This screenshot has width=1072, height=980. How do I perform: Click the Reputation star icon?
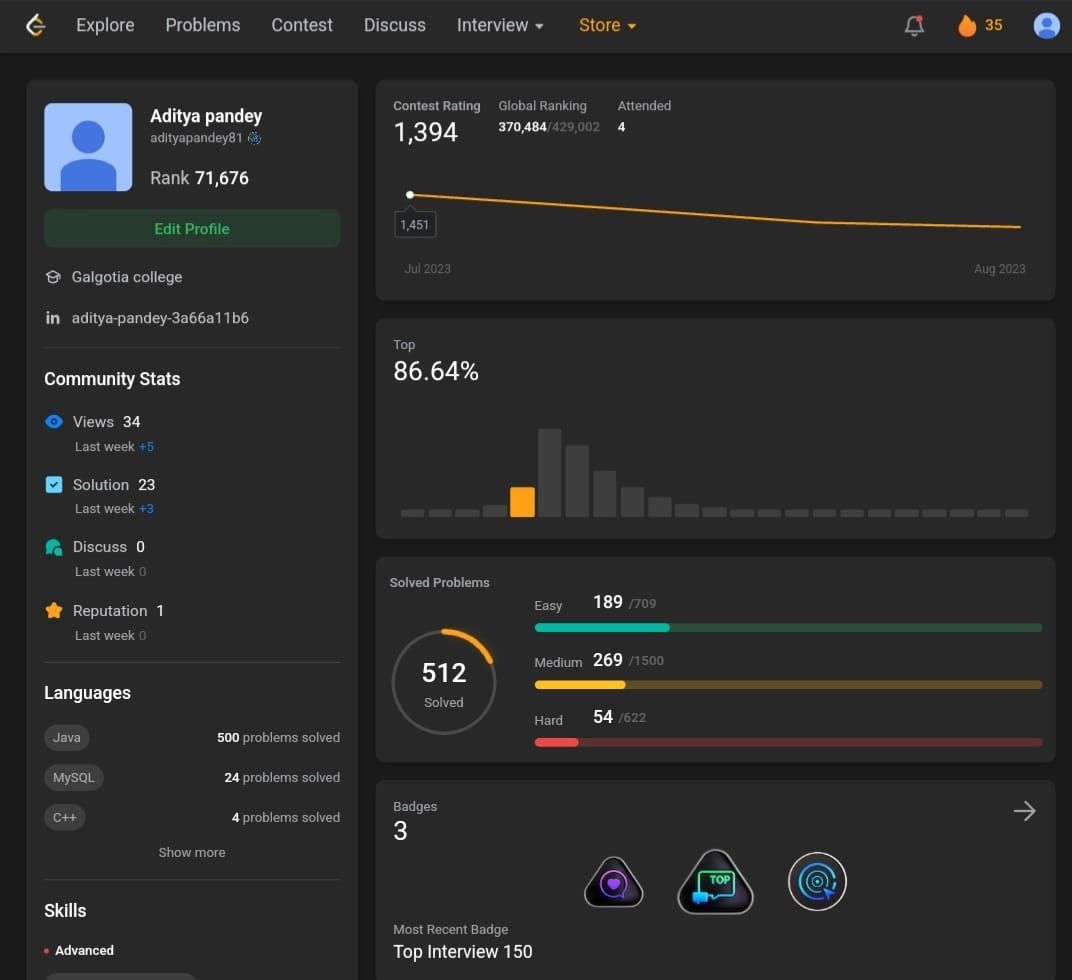coord(54,610)
